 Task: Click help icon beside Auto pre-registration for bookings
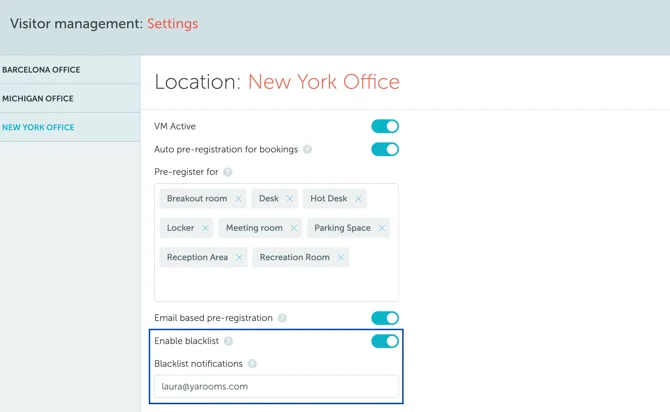[307, 150]
